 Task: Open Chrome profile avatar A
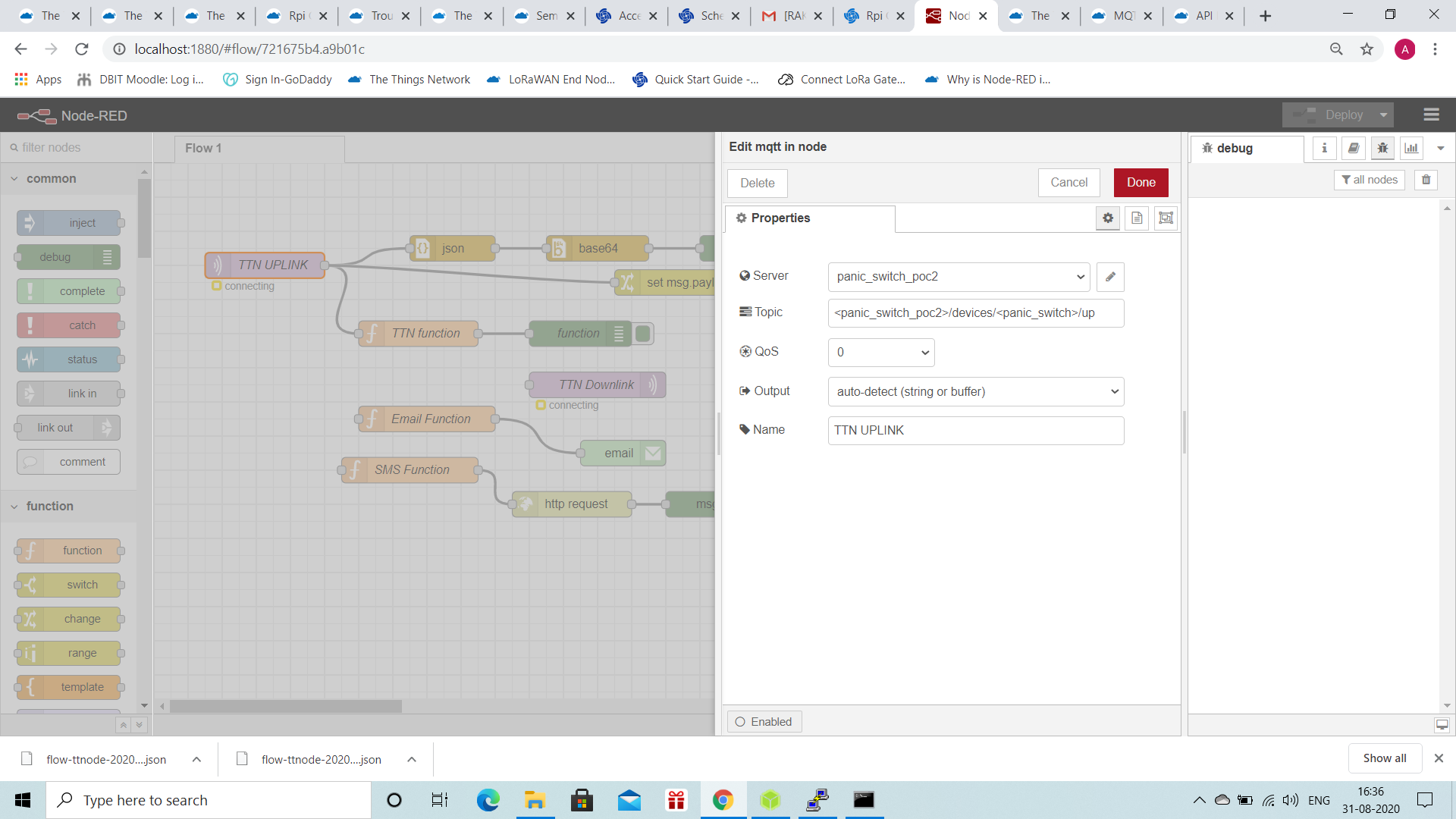[1404, 49]
